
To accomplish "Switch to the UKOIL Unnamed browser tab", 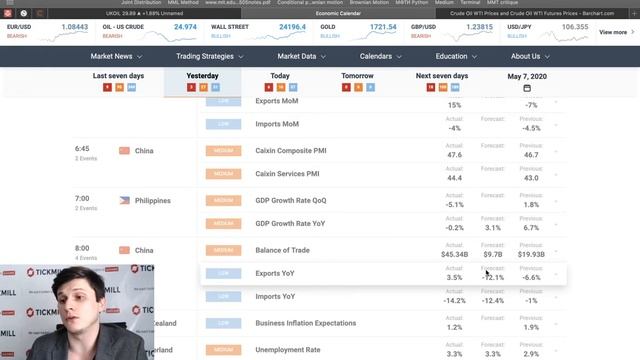I will [x=144, y=13].
